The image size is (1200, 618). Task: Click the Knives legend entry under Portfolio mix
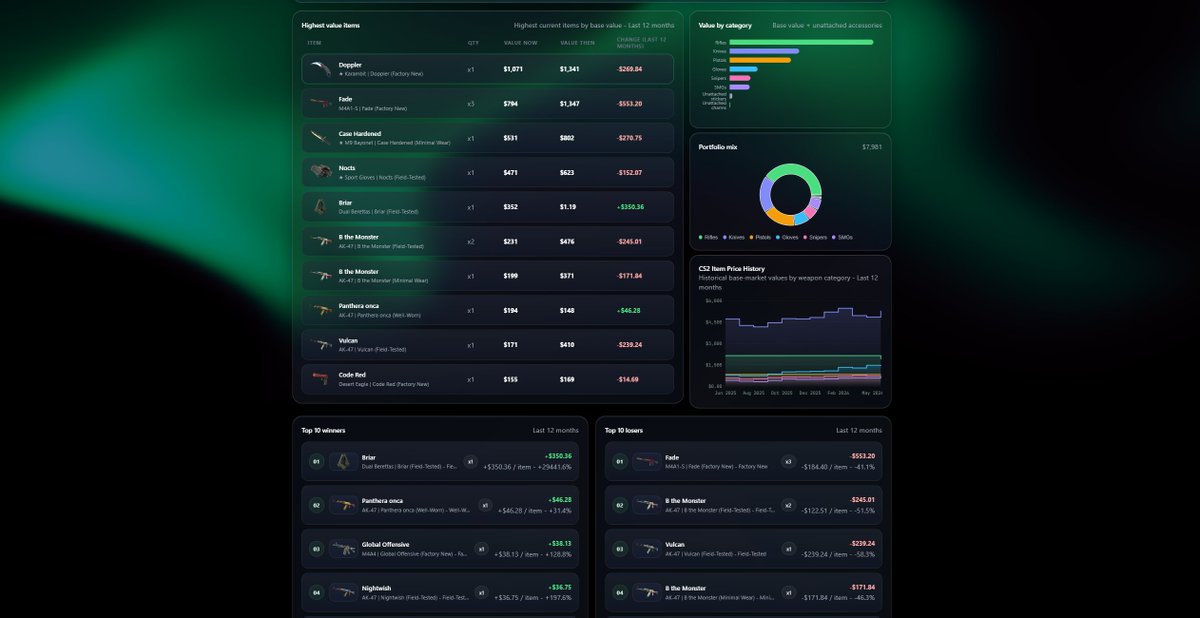coord(734,237)
